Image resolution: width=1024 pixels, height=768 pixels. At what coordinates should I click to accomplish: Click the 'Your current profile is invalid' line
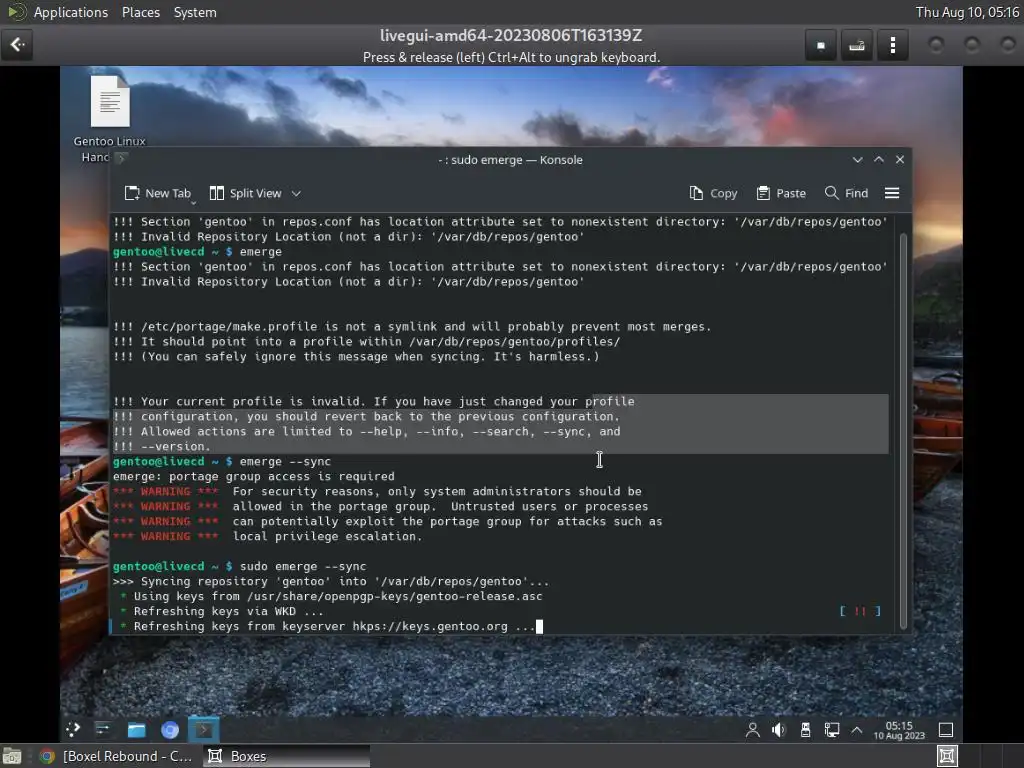(374, 401)
